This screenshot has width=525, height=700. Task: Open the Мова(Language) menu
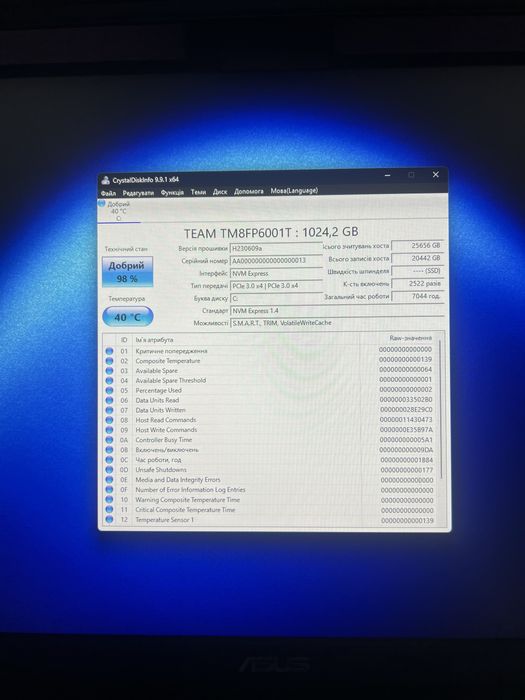(x=294, y=191)
